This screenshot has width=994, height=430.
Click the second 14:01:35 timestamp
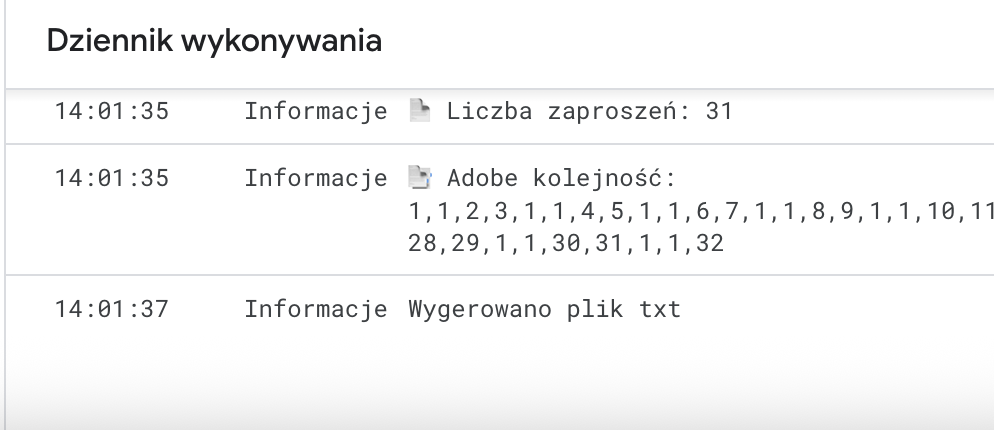(x=112, y=178)
